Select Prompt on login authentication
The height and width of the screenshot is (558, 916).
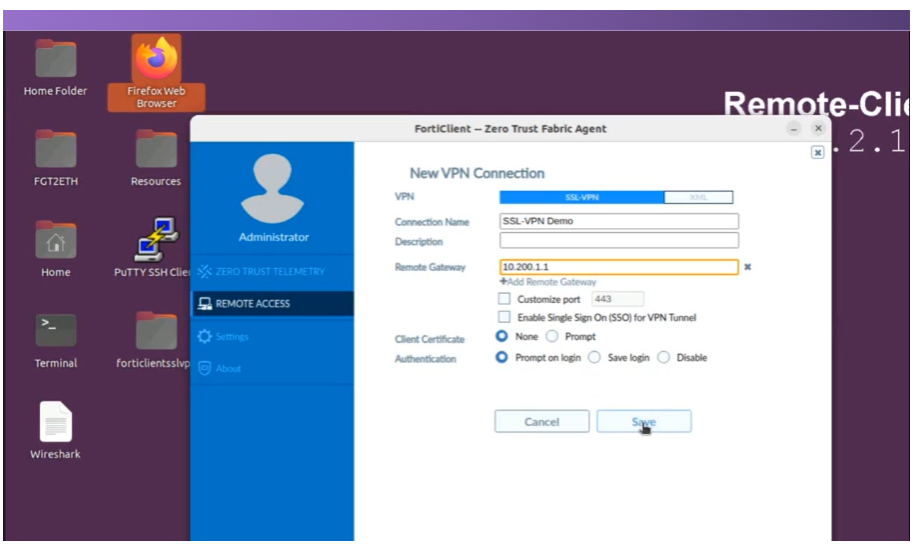[x=501, y=357]
